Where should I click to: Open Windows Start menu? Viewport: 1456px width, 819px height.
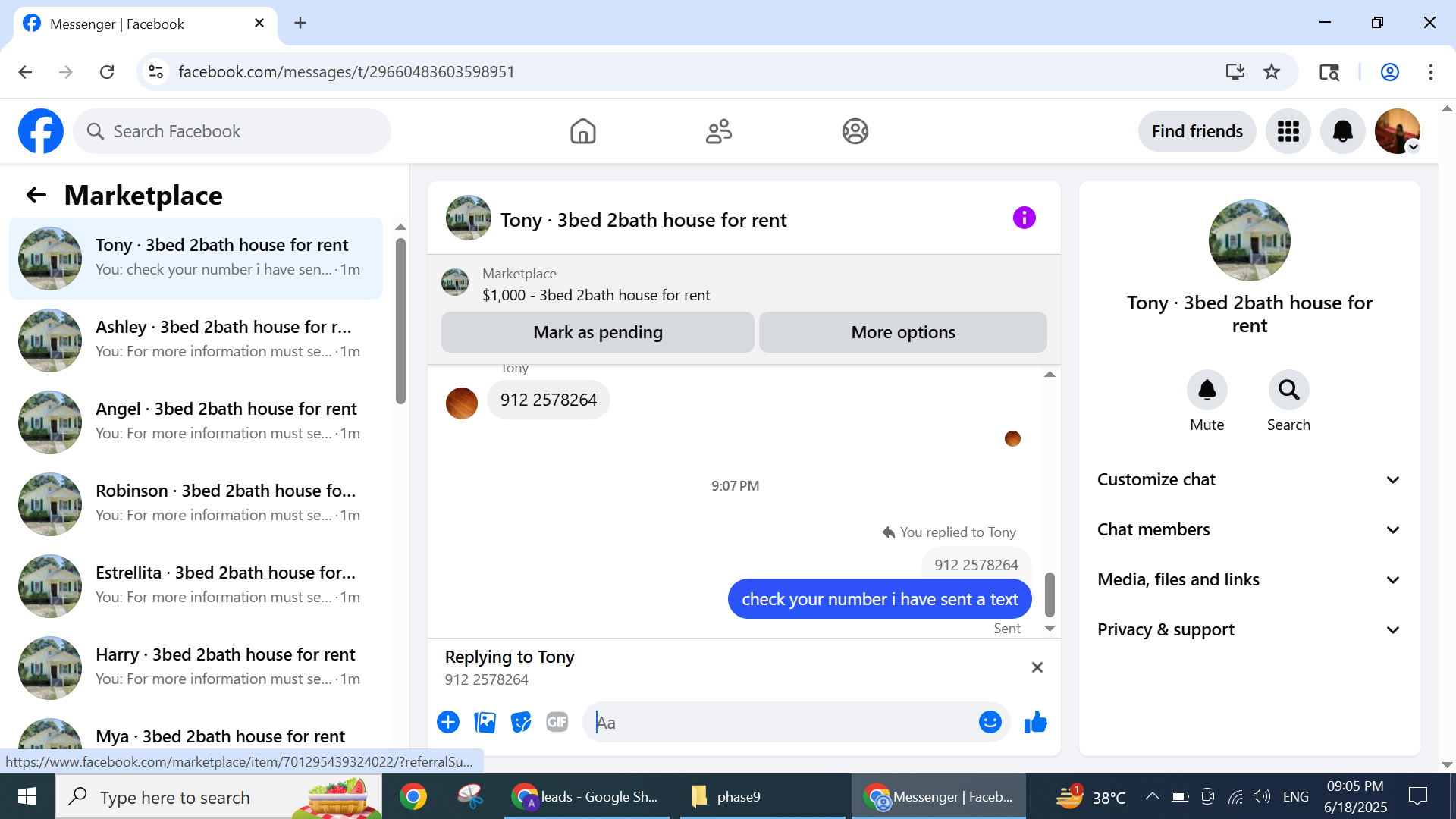coord(27,796)
